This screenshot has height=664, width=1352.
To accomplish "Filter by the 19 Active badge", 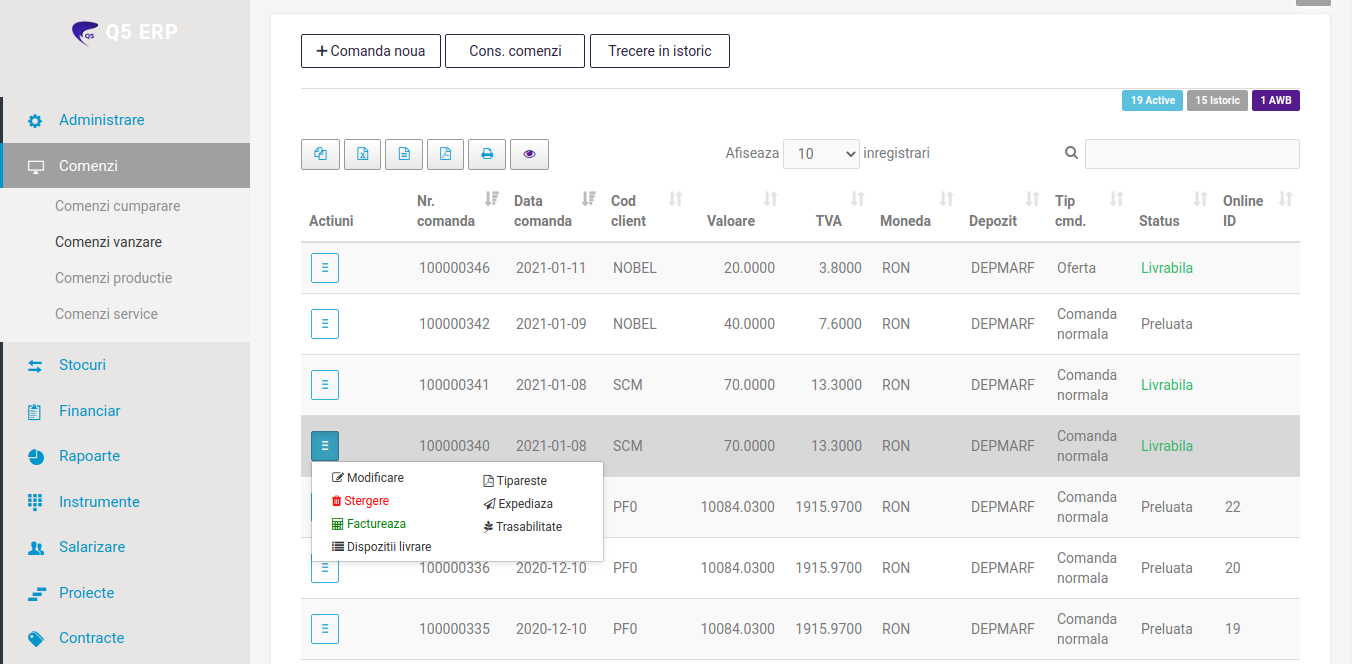I will click(1152, 101).
